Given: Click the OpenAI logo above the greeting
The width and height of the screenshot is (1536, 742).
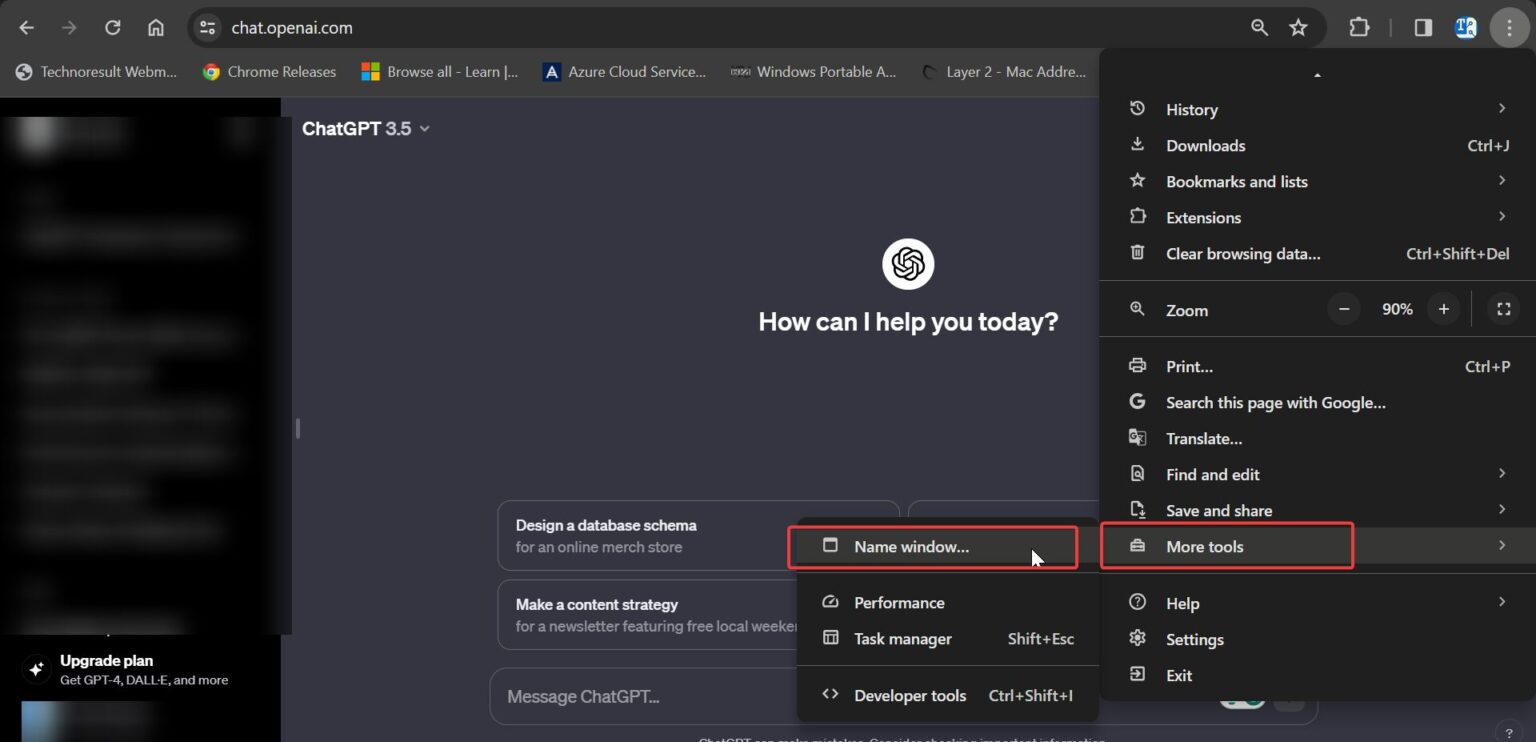Looking at the screenshot, I should coord(907,263).
